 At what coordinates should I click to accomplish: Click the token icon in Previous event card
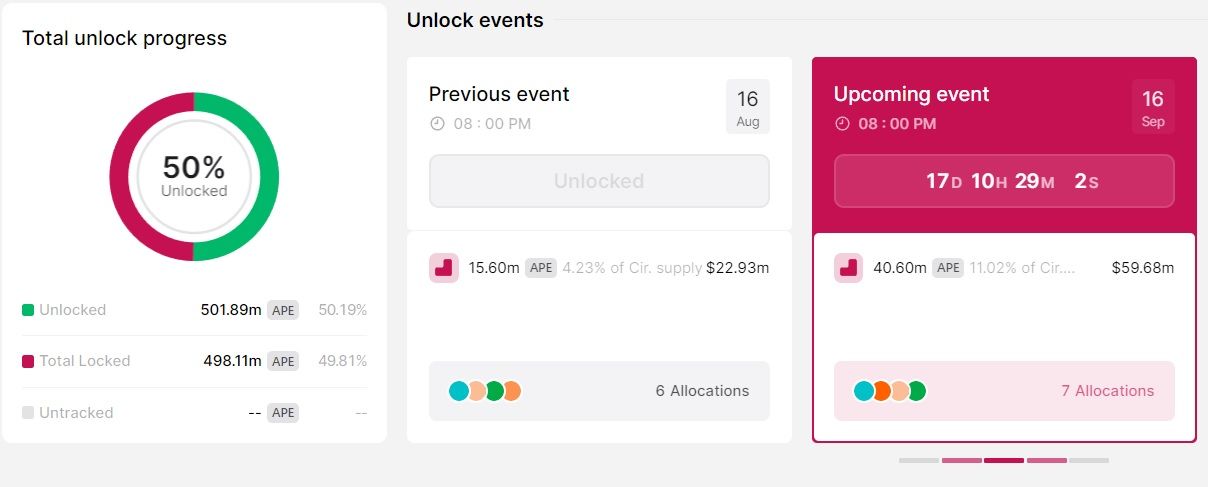tap(444, 268)
